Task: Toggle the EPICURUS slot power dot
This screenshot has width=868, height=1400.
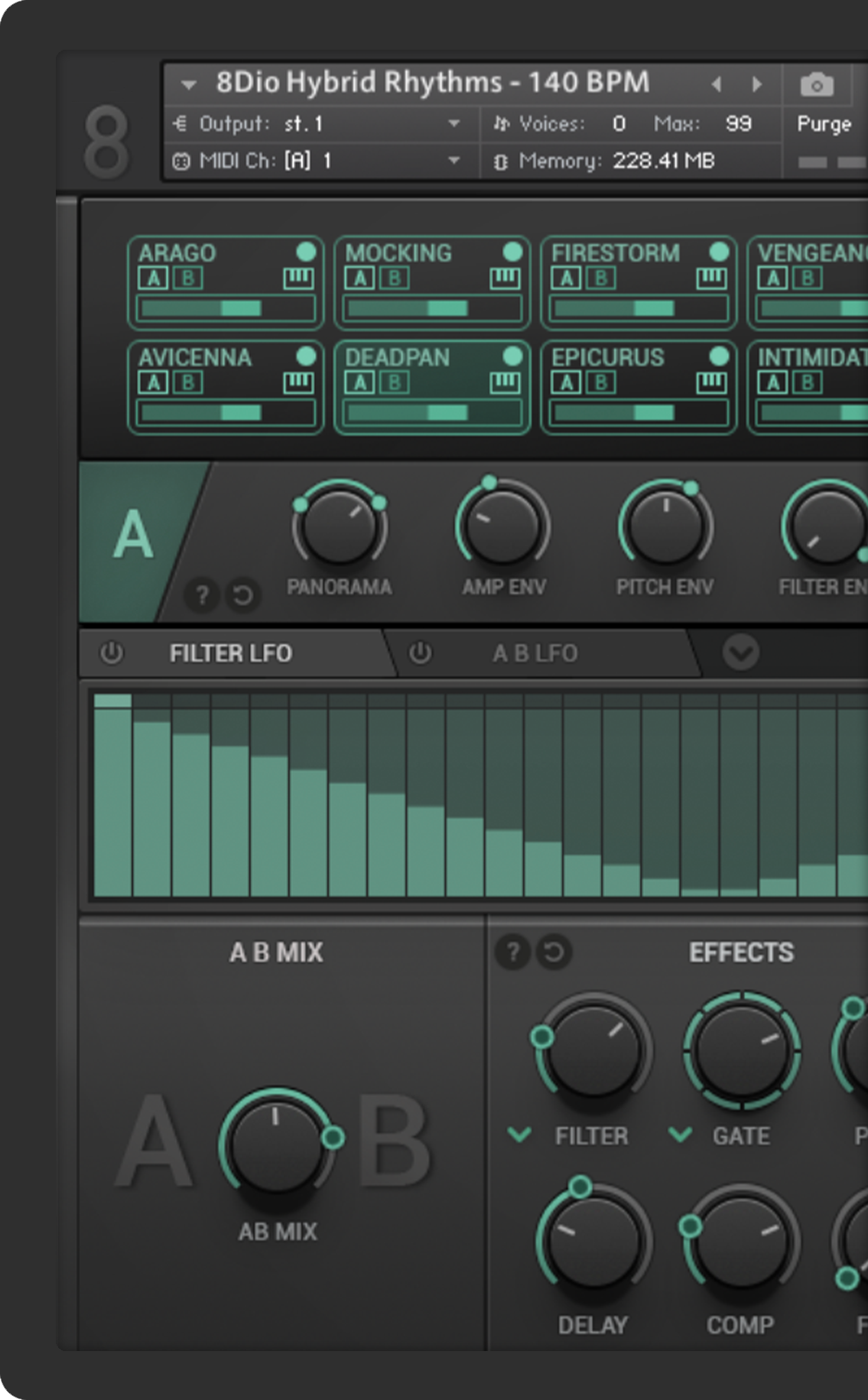Action: (719, 356)
